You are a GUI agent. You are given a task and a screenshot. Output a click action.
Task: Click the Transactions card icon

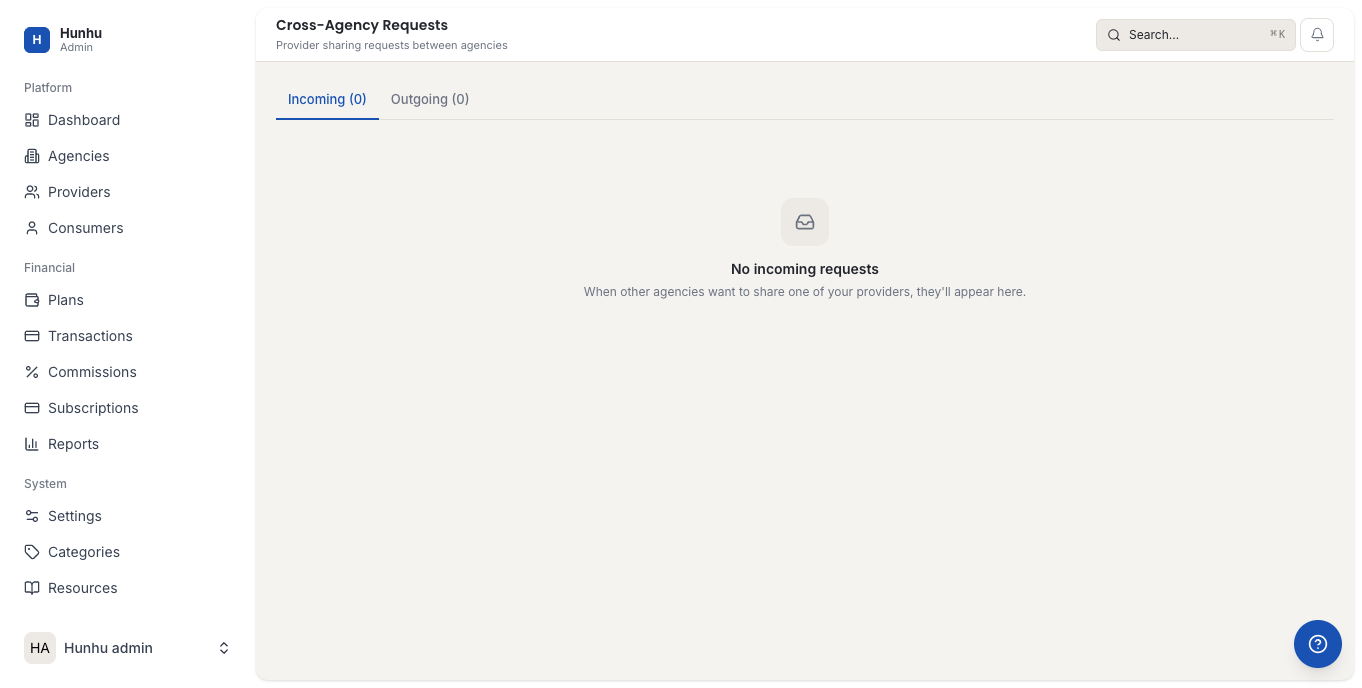click(x=32, y=336)
